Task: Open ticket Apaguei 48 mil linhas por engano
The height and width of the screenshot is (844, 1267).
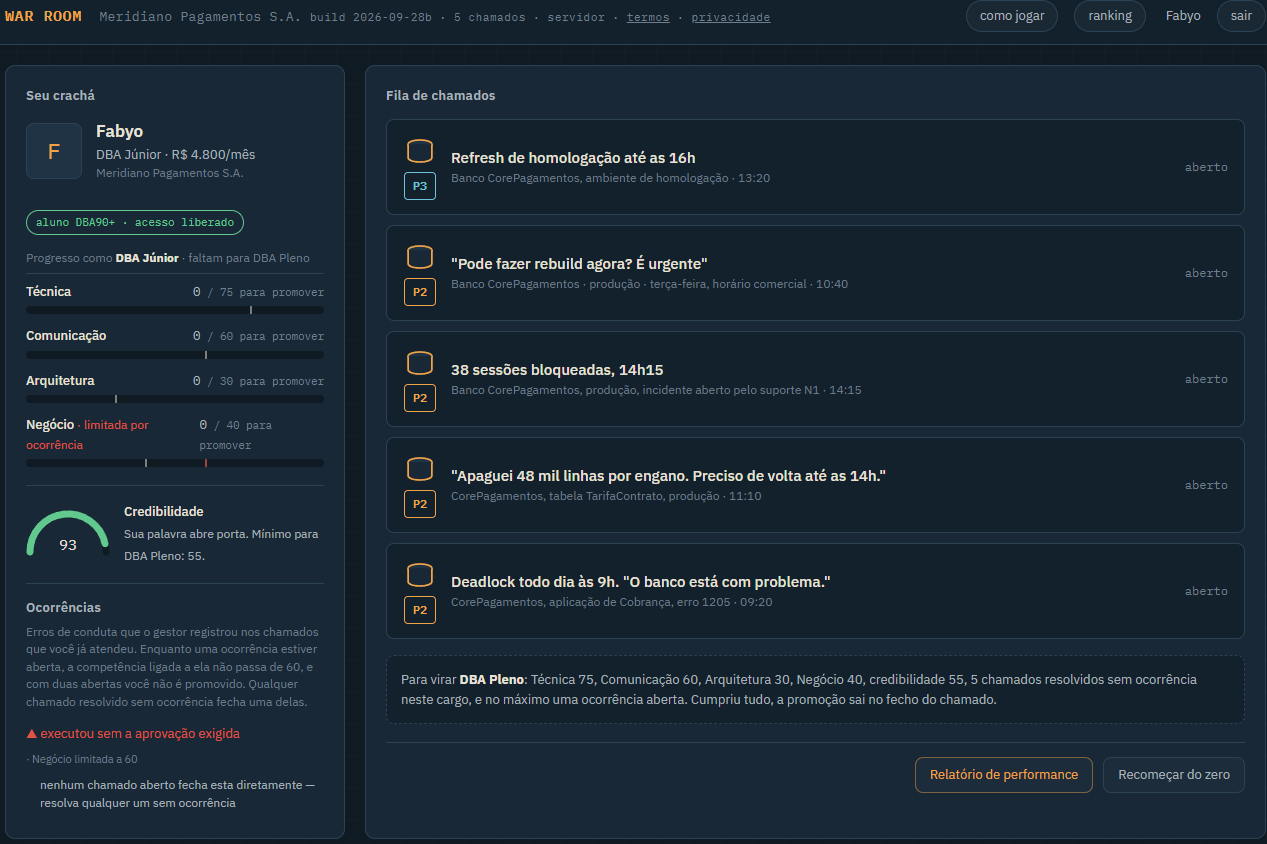Action: pos(815,485)
